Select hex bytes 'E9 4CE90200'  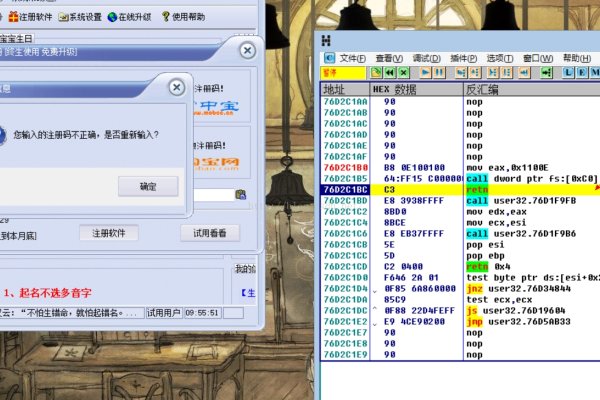[414, 322]
